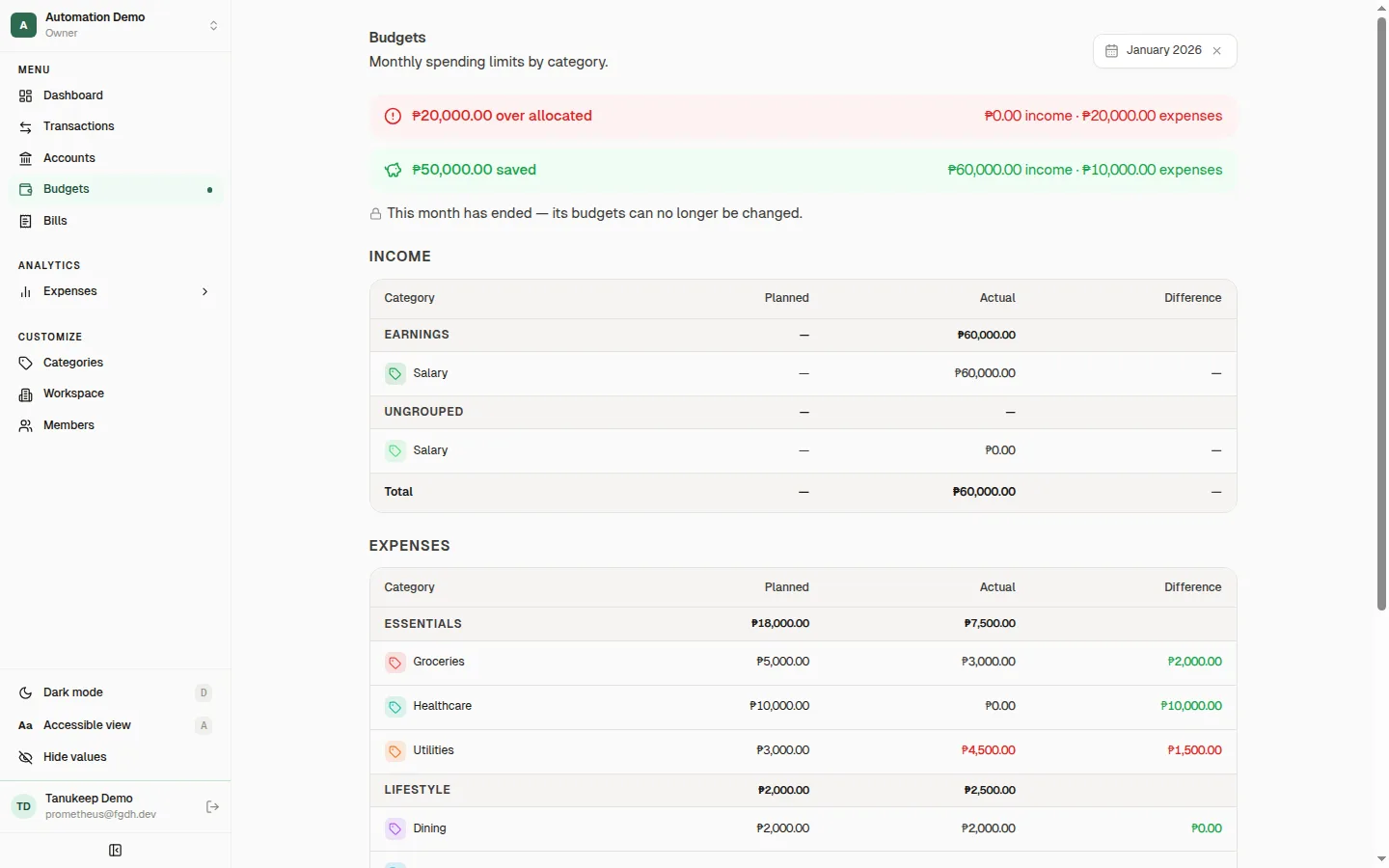Click the Healthcare category tag icon

pyautogui.click(x=395, y=707)
